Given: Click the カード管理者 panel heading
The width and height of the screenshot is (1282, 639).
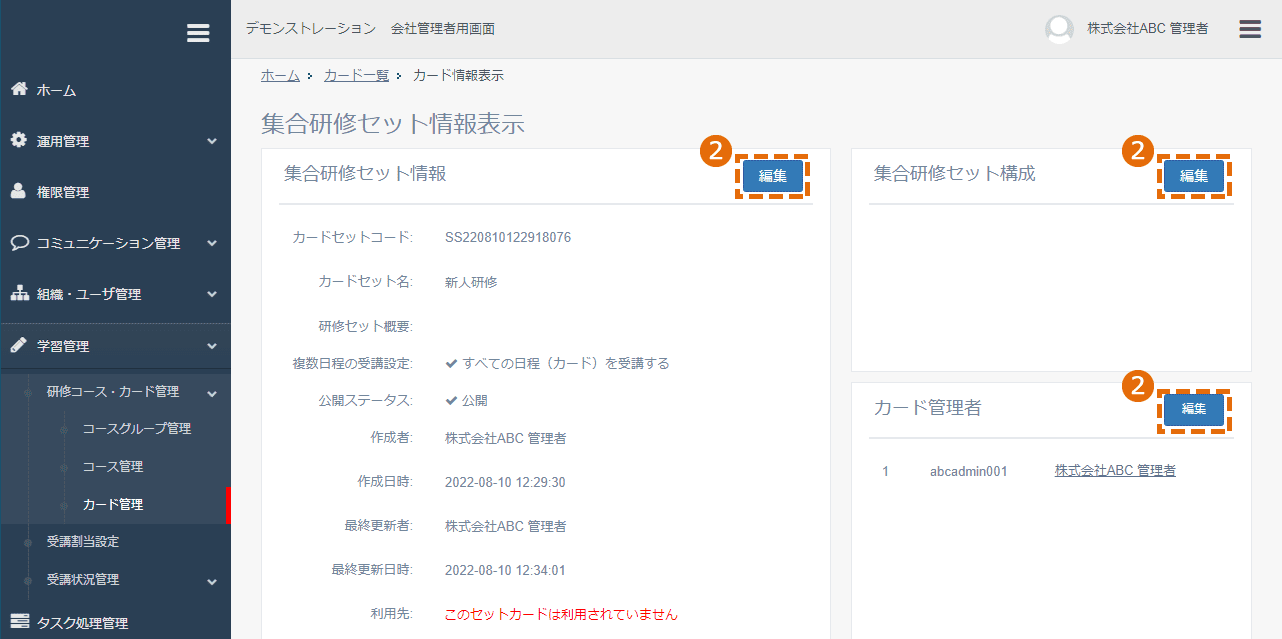Looking at the screenshot, I should [928, 407].
